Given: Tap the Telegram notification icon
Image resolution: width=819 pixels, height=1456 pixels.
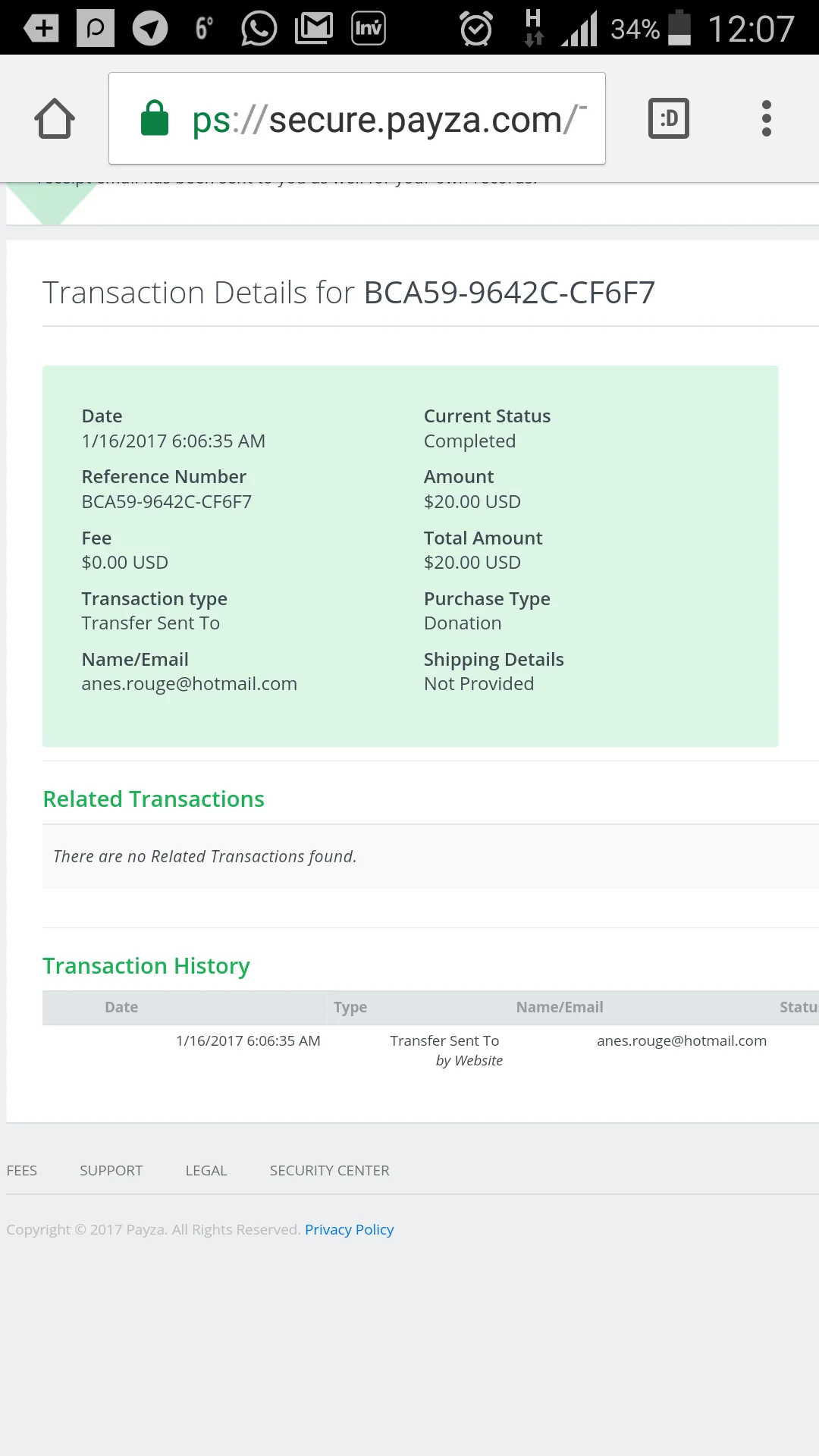Looking at the screenshot, I should pos(150,29).
